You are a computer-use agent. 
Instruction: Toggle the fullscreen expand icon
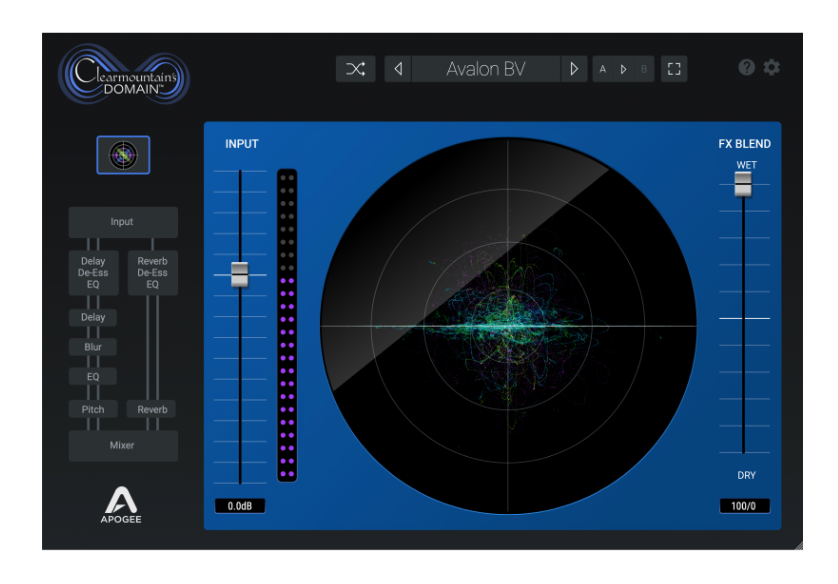675,69
